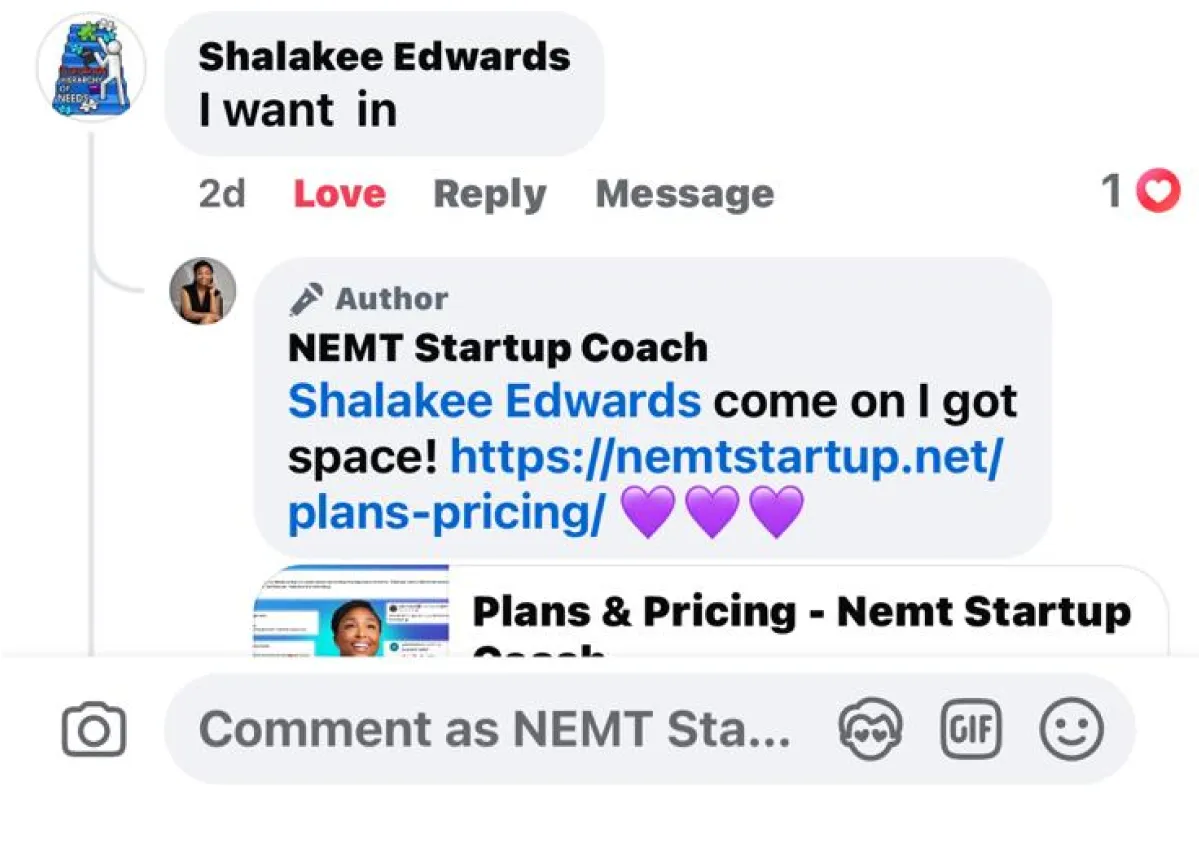
Task: Tap the blue Shalakee Edwards mention
Action: 494,402
